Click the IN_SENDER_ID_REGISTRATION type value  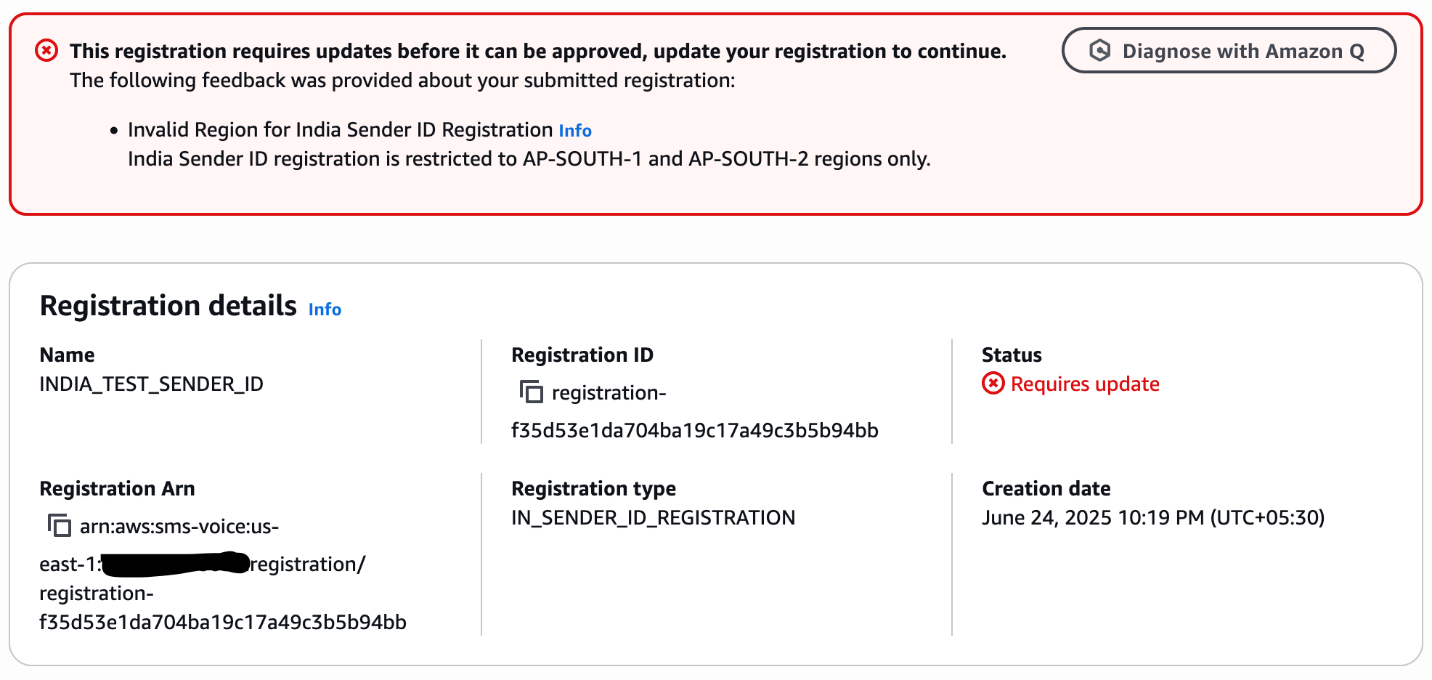pos(653,518)
